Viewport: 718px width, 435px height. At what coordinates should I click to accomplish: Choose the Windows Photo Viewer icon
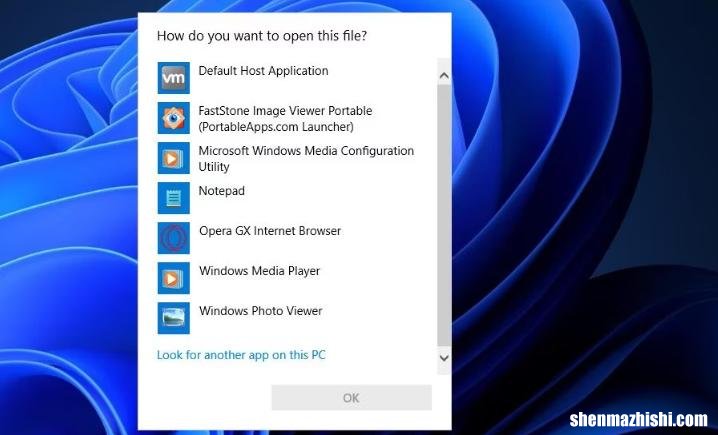[x=174, y=318]
